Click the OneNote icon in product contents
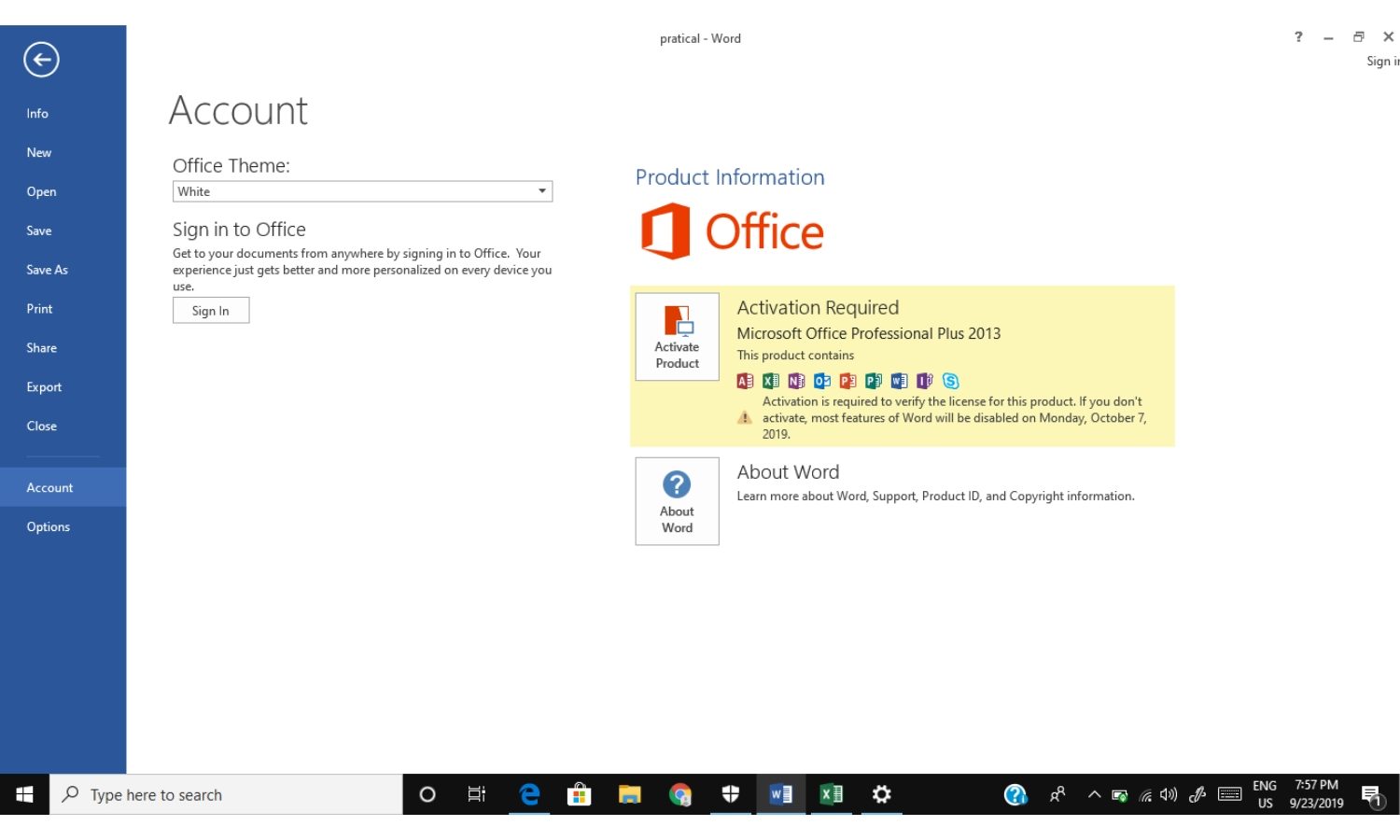Screen dimensions: 1400x840 (796, 381)
